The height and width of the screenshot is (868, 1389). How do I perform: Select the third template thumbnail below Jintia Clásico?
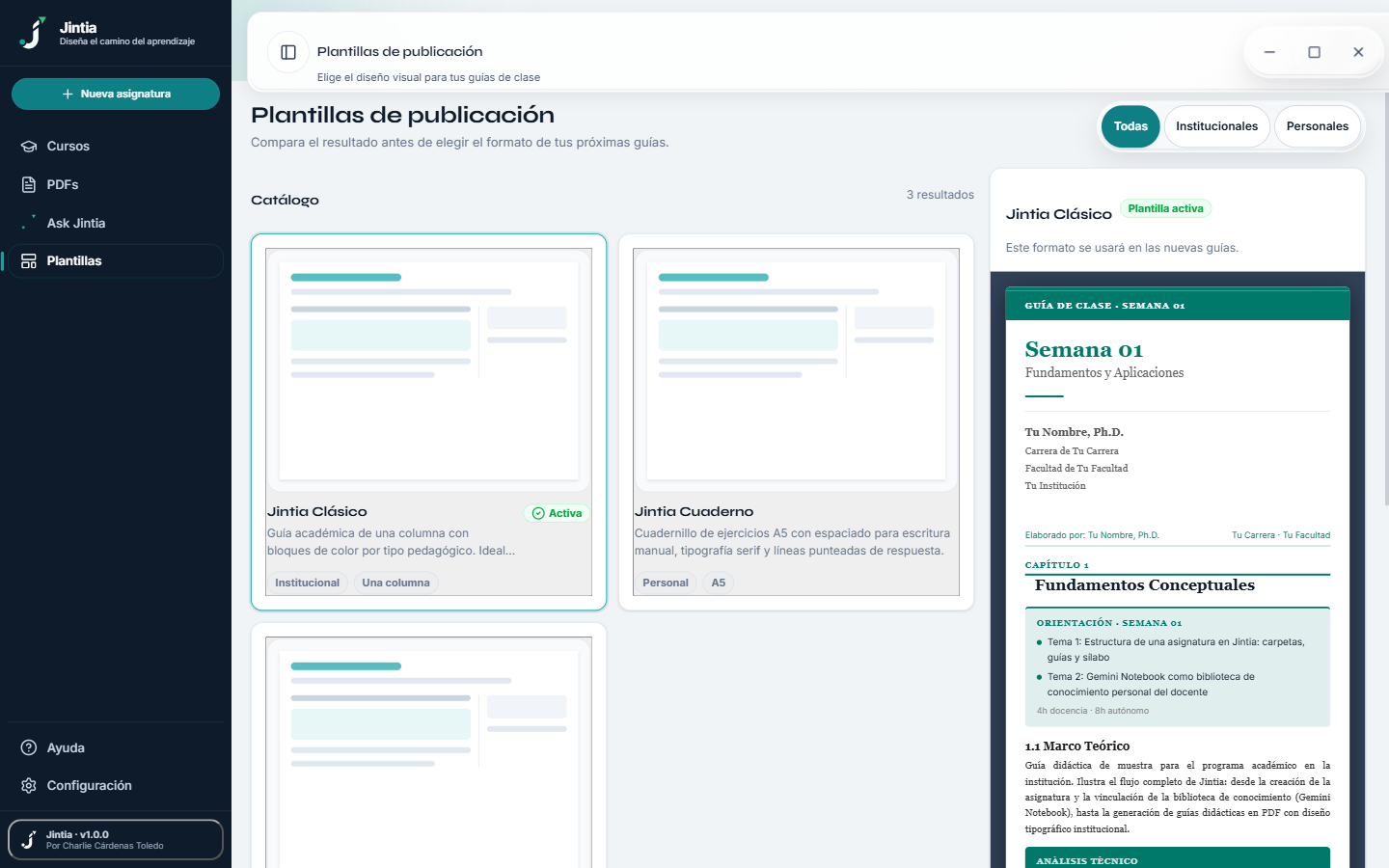click(429, 752)
